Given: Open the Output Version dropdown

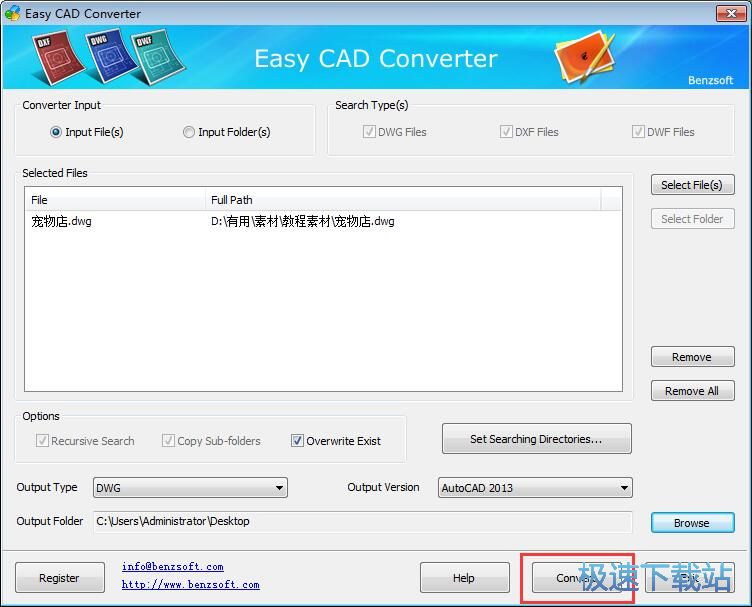Looking at the screenshot, I should tap(535, 488).
